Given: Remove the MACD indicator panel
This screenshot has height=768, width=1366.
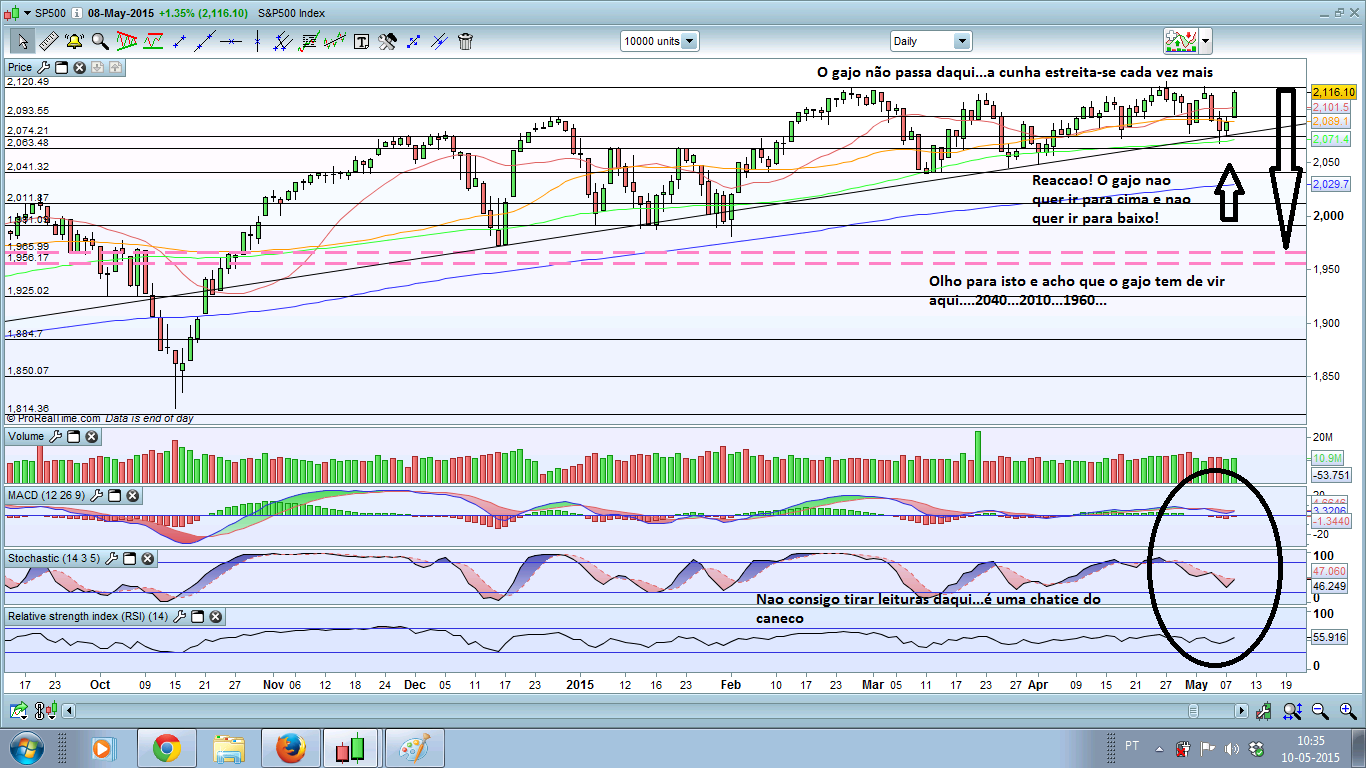Looking at the screenshot, I should [x=133, y=495].
